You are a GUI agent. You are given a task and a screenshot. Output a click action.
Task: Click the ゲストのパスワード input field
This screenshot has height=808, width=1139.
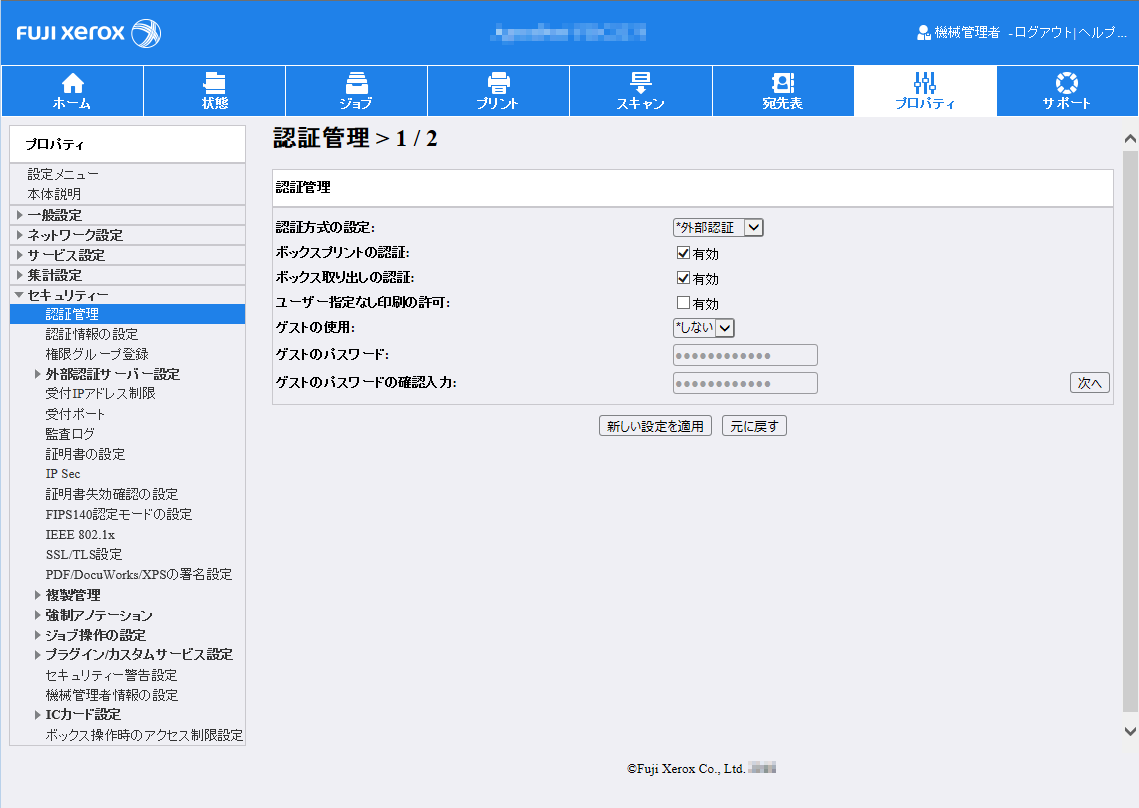[x=744, y=354]
